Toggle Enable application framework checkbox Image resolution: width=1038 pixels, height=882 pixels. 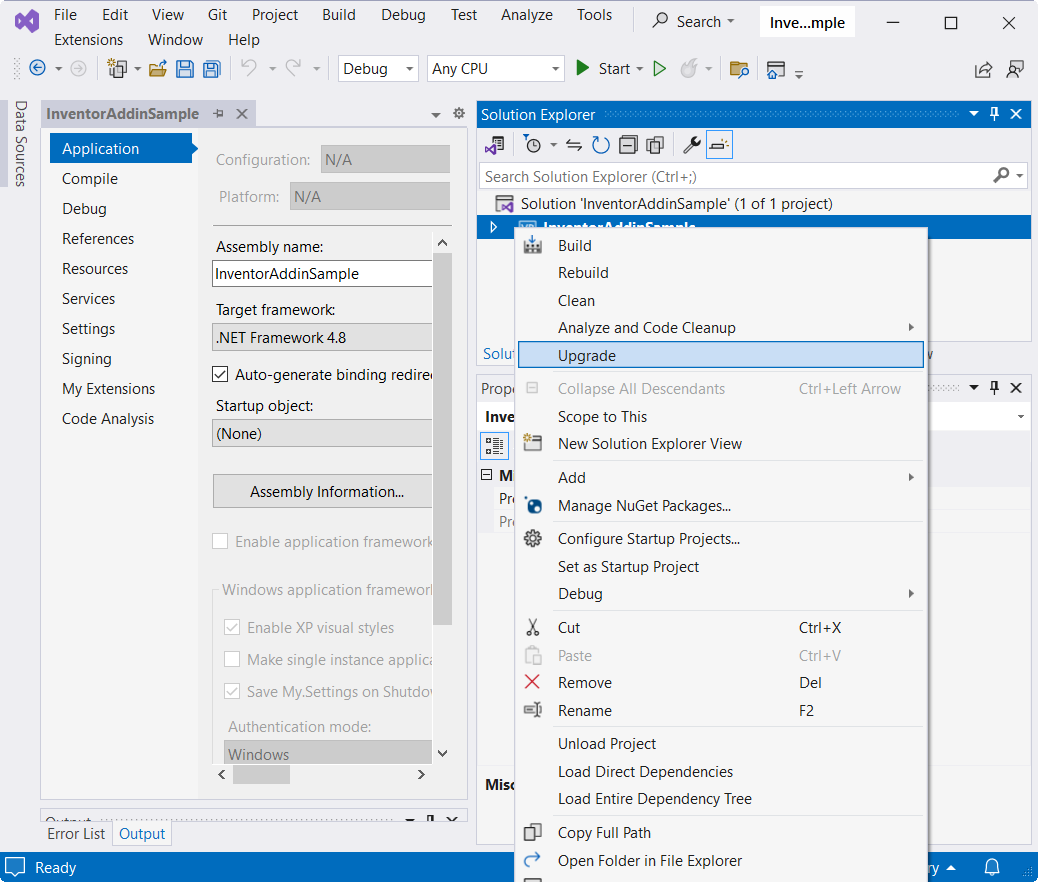[220, 541]
